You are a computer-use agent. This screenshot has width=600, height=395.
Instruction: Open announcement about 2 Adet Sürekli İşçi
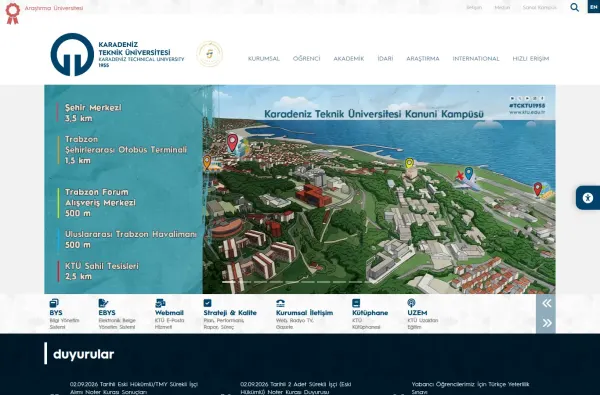tap(296, 388)
